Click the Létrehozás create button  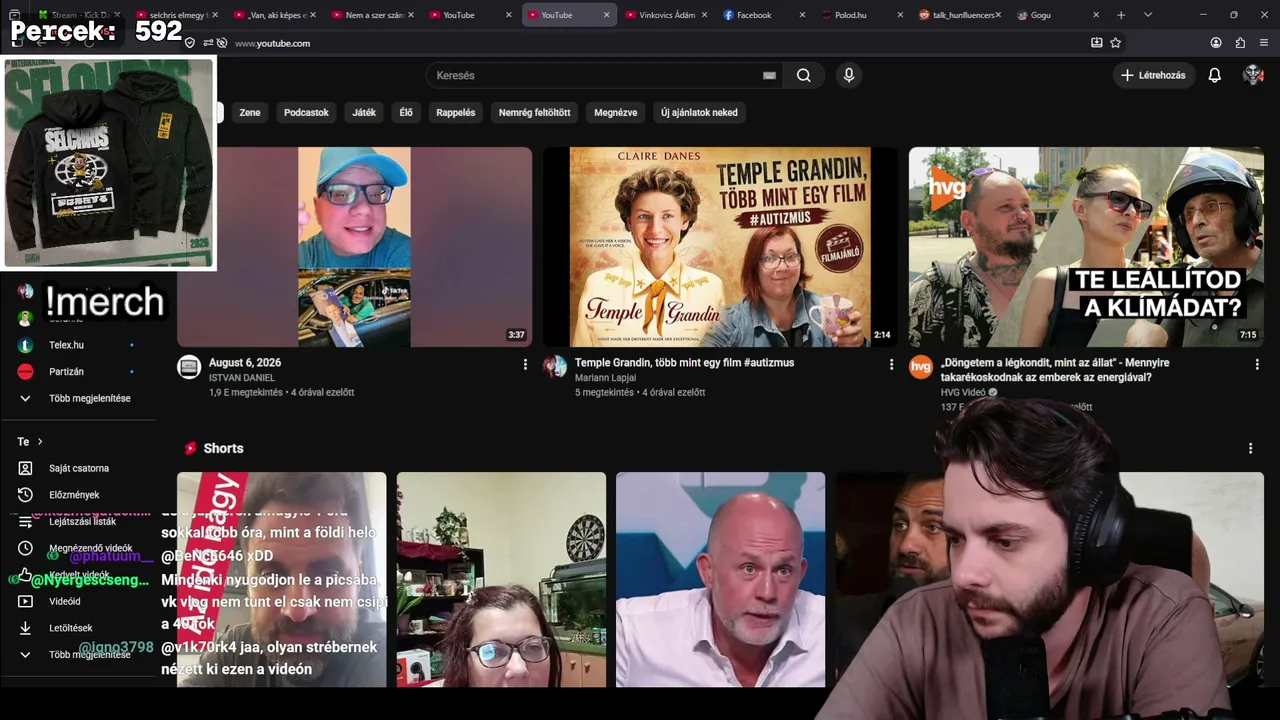click(1154, 75)
